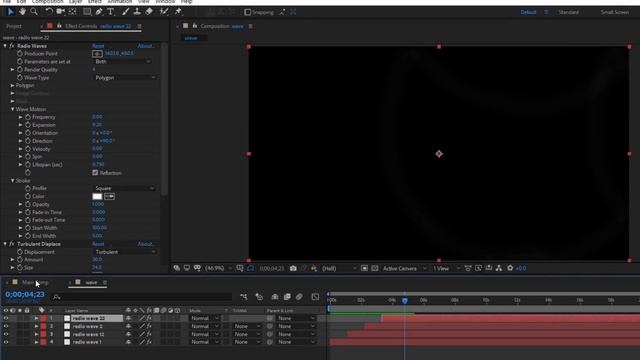Toggle the Reflection checkbox
The image size is (640, 360).
[95, 173]
